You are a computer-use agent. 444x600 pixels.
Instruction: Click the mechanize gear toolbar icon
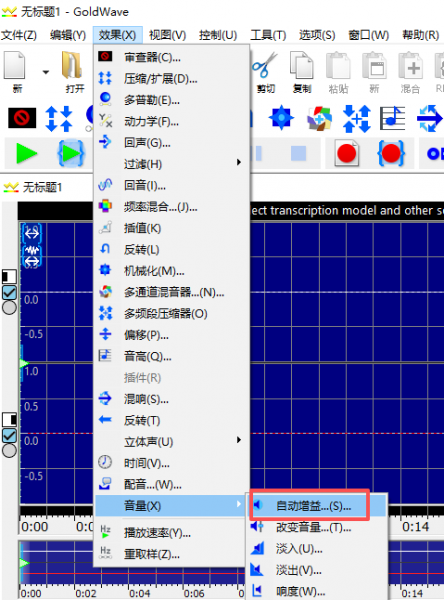tap(281, 117)
